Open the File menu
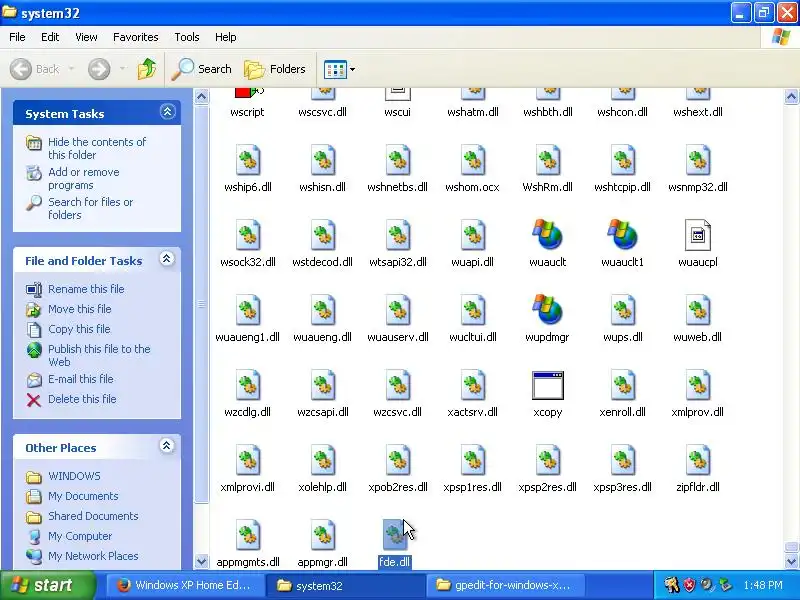Image resolution: width=800 pixels, height=600 pixels. (x=17, y=37)
